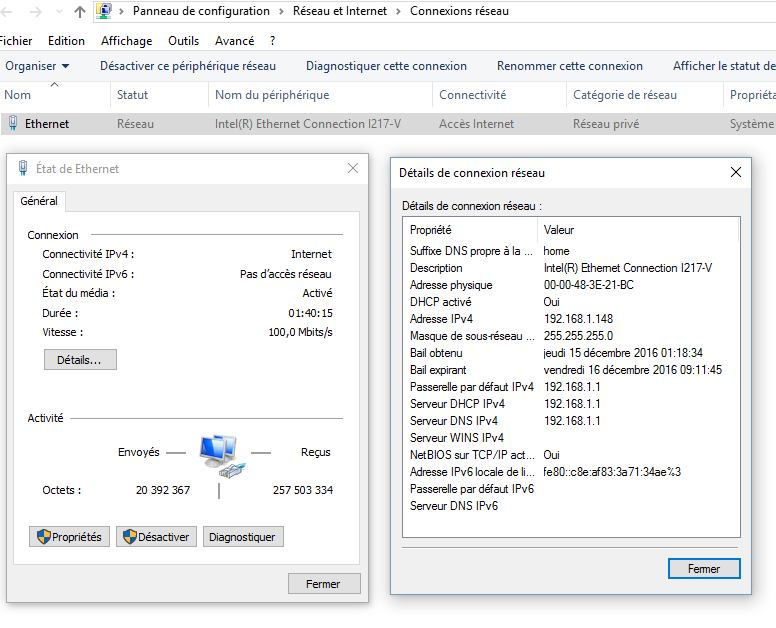Close the Détails de connexion réseau window
Image resolution: width=776 pixels, height=628 pixels.
(x=736, y=172)
